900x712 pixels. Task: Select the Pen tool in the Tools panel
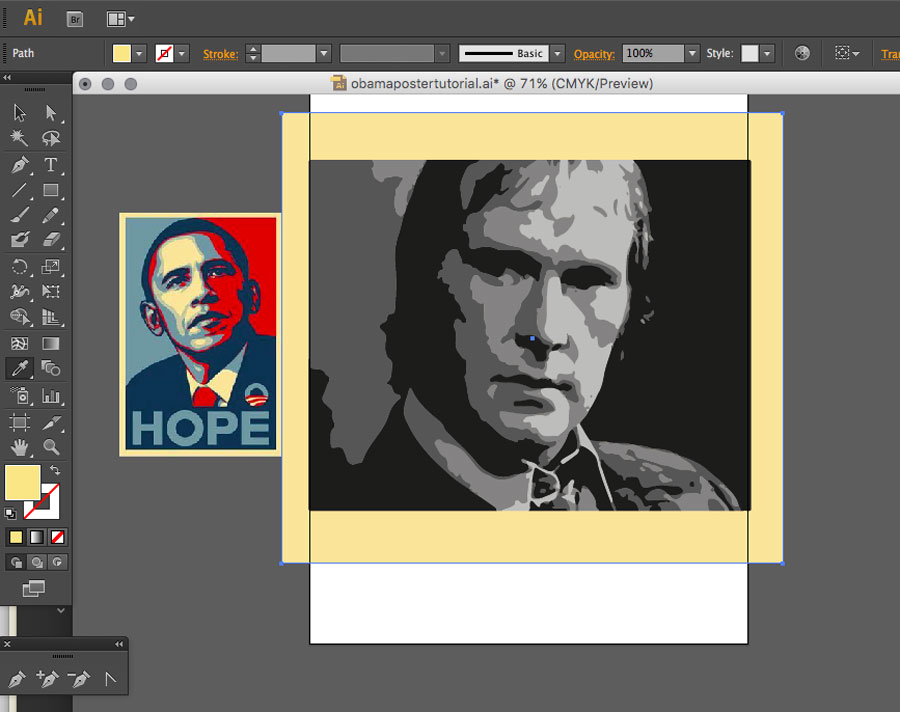tap(20, 165)
